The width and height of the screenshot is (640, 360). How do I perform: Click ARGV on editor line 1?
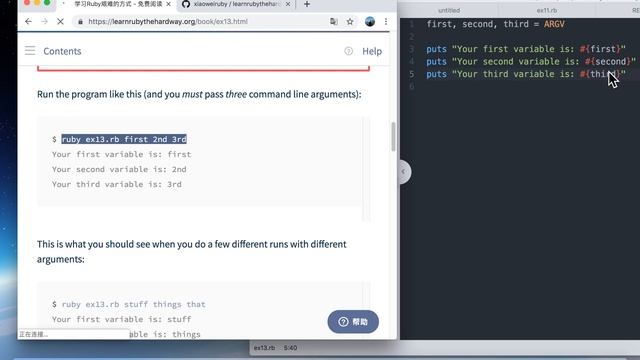pyautogui.click(x=554, y=24)
